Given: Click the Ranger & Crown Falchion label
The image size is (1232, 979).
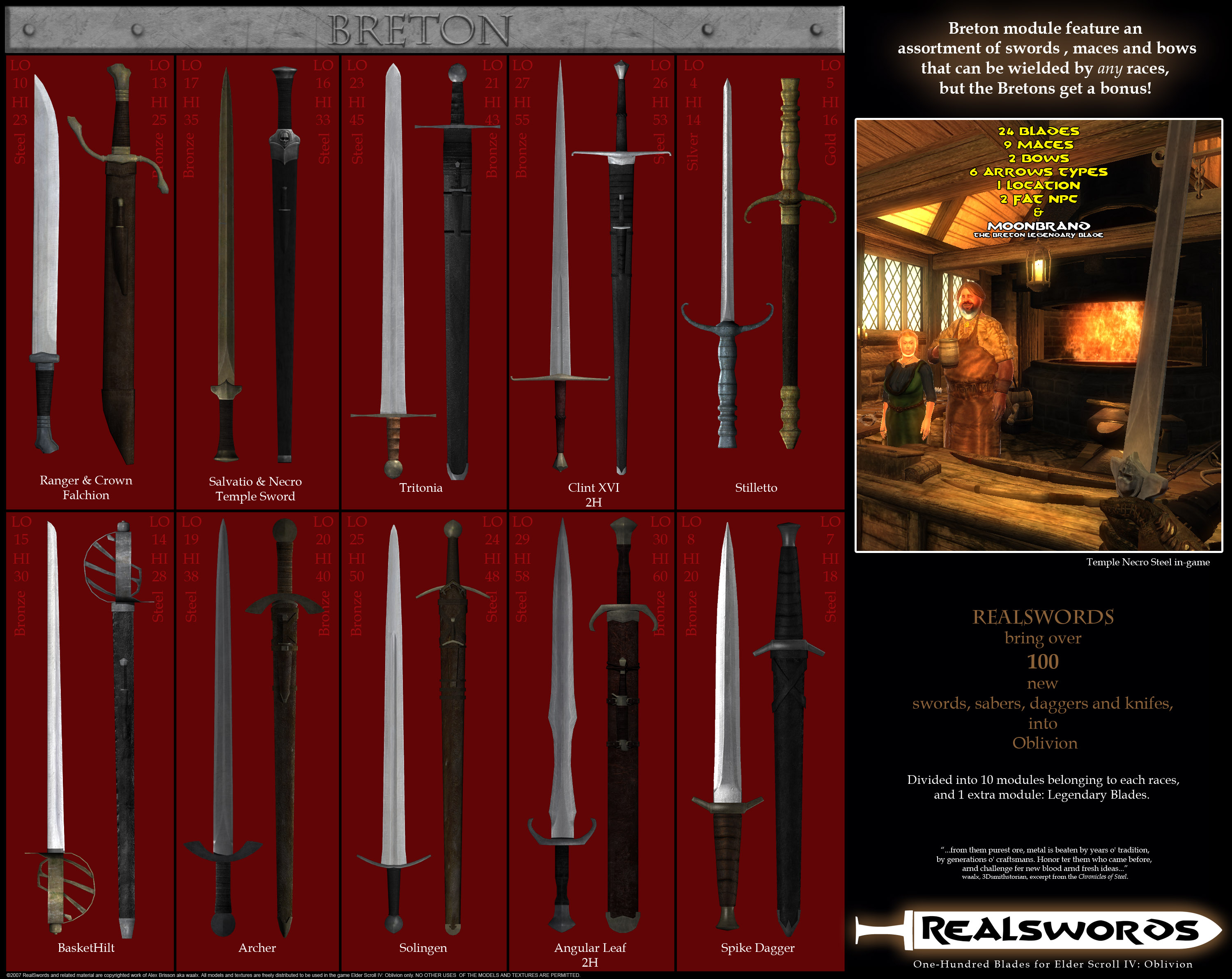Looking at the screenshot, I should [86, 488].
